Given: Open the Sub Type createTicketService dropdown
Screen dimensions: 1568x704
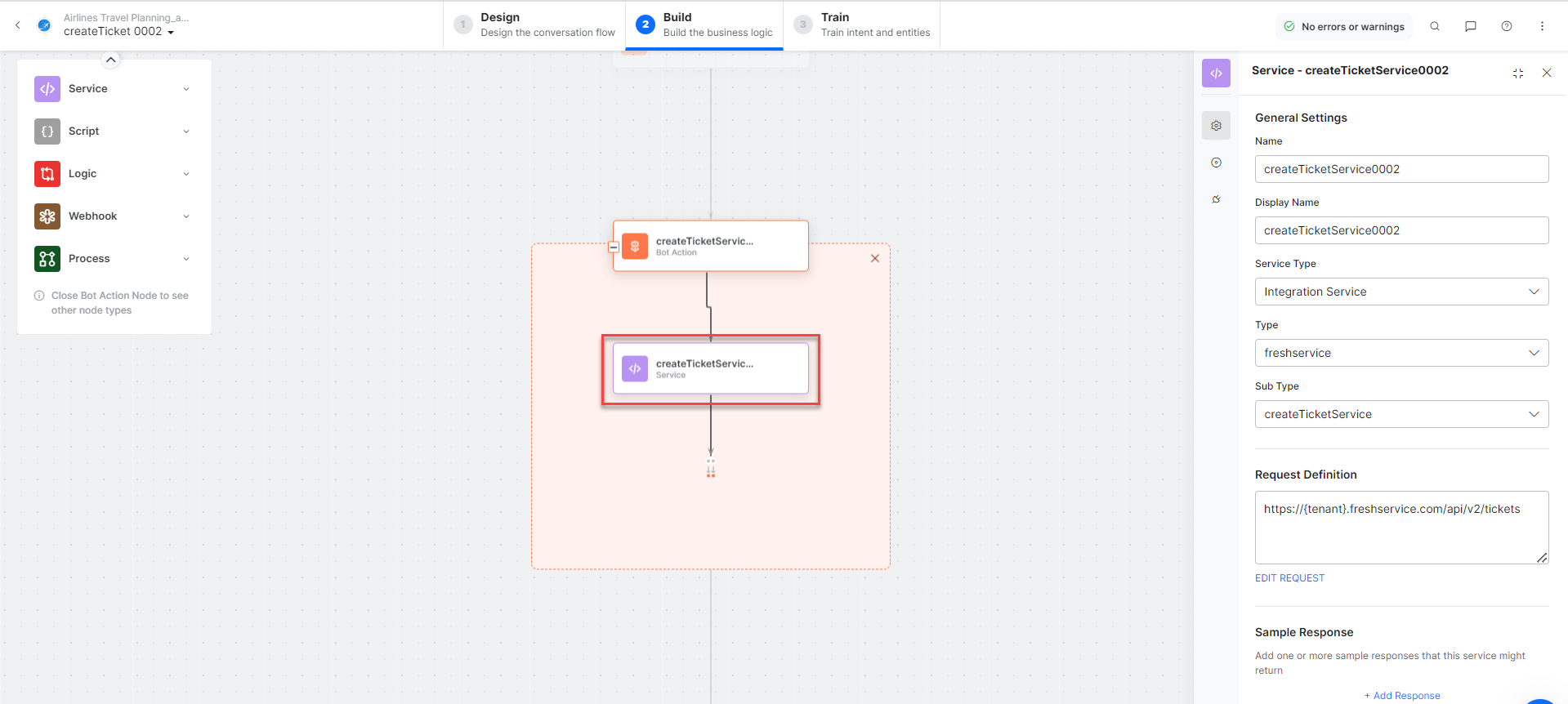Looking at the screenshot, I should coord(1400,414).
